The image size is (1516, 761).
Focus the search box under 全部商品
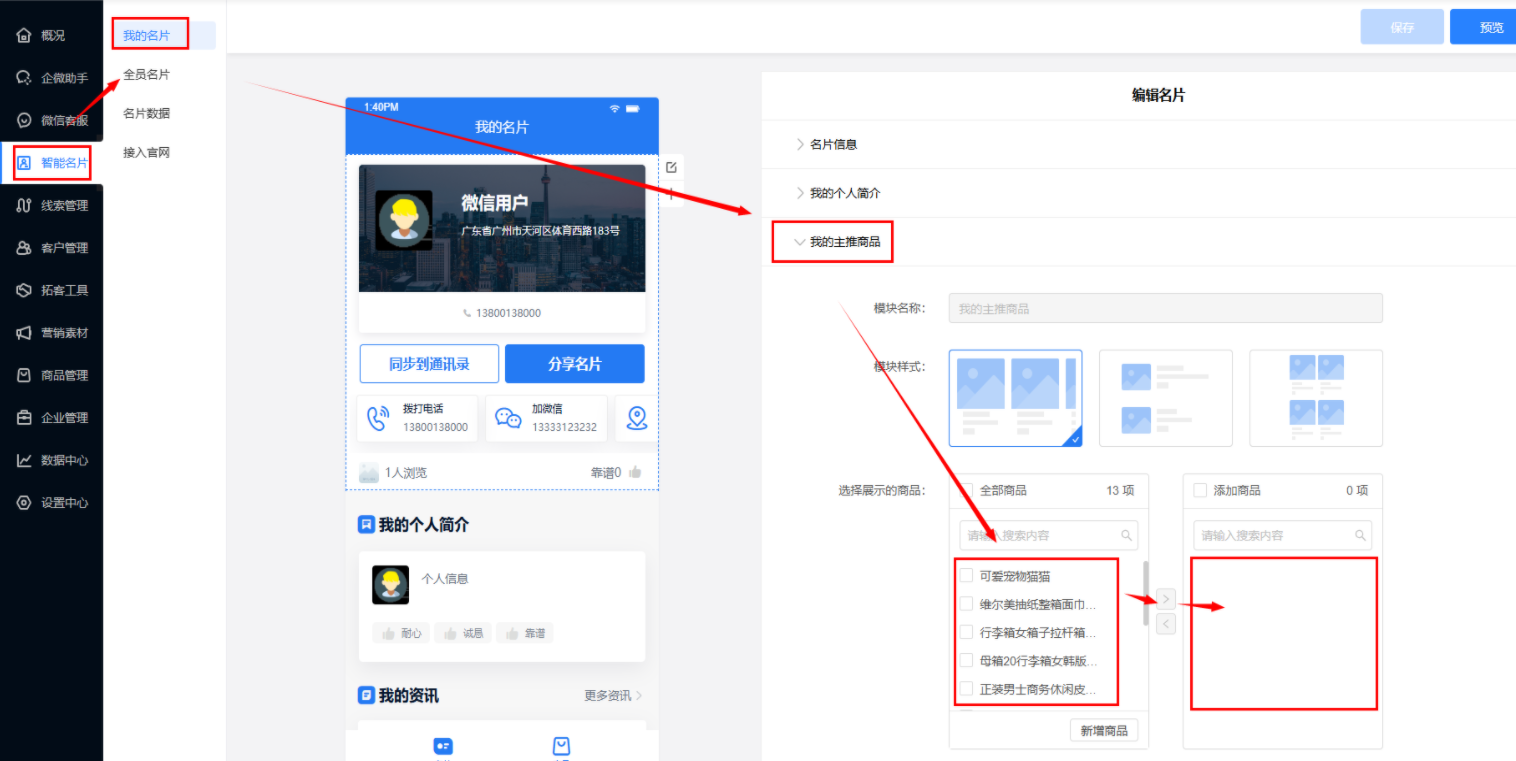pyautogui.click(x=1049, y=535)
